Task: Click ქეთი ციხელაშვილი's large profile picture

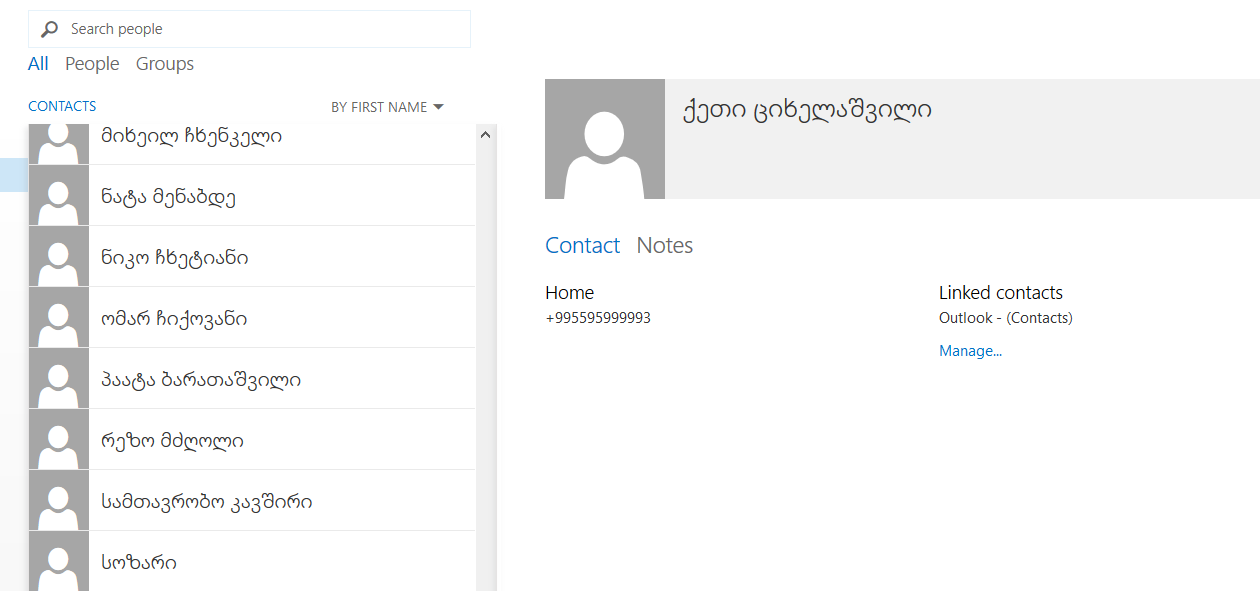Action: click(605, 139)
